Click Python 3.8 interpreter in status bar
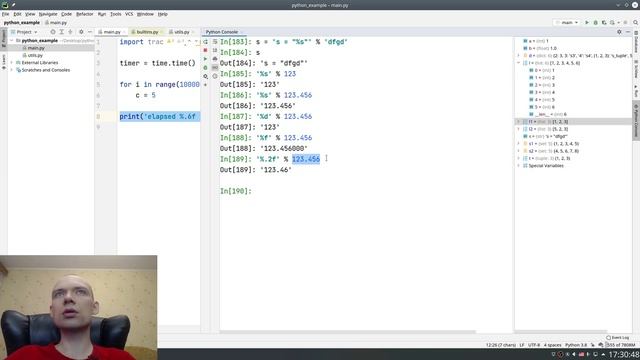640x360 pixels. [x=576, y=345]
